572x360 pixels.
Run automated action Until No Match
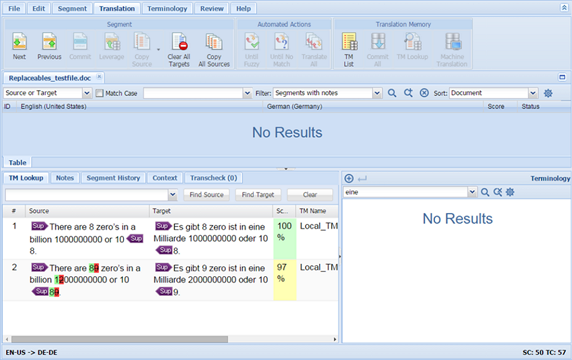pyautogui.click(x=282, y=50)
